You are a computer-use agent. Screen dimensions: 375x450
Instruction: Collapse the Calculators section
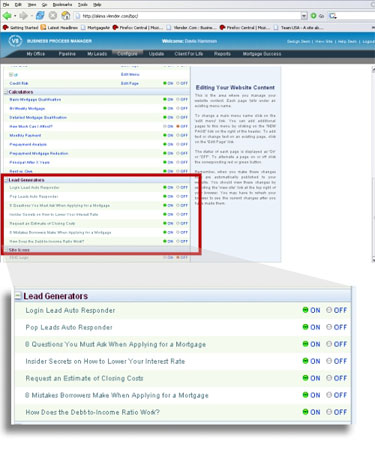click(6, 92)
